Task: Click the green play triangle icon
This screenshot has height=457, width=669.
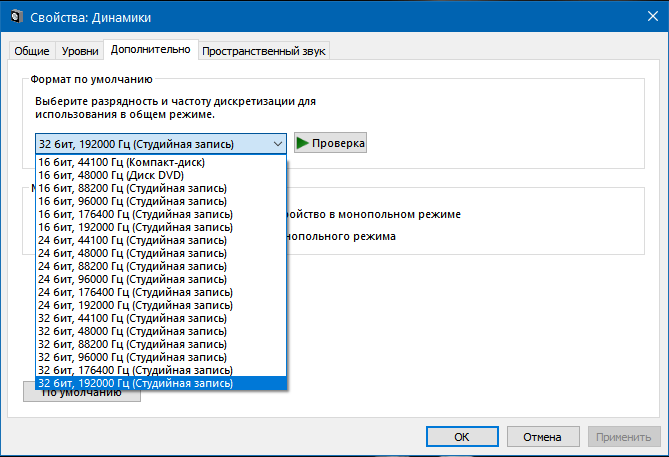Action: click(x=303, y=143)
